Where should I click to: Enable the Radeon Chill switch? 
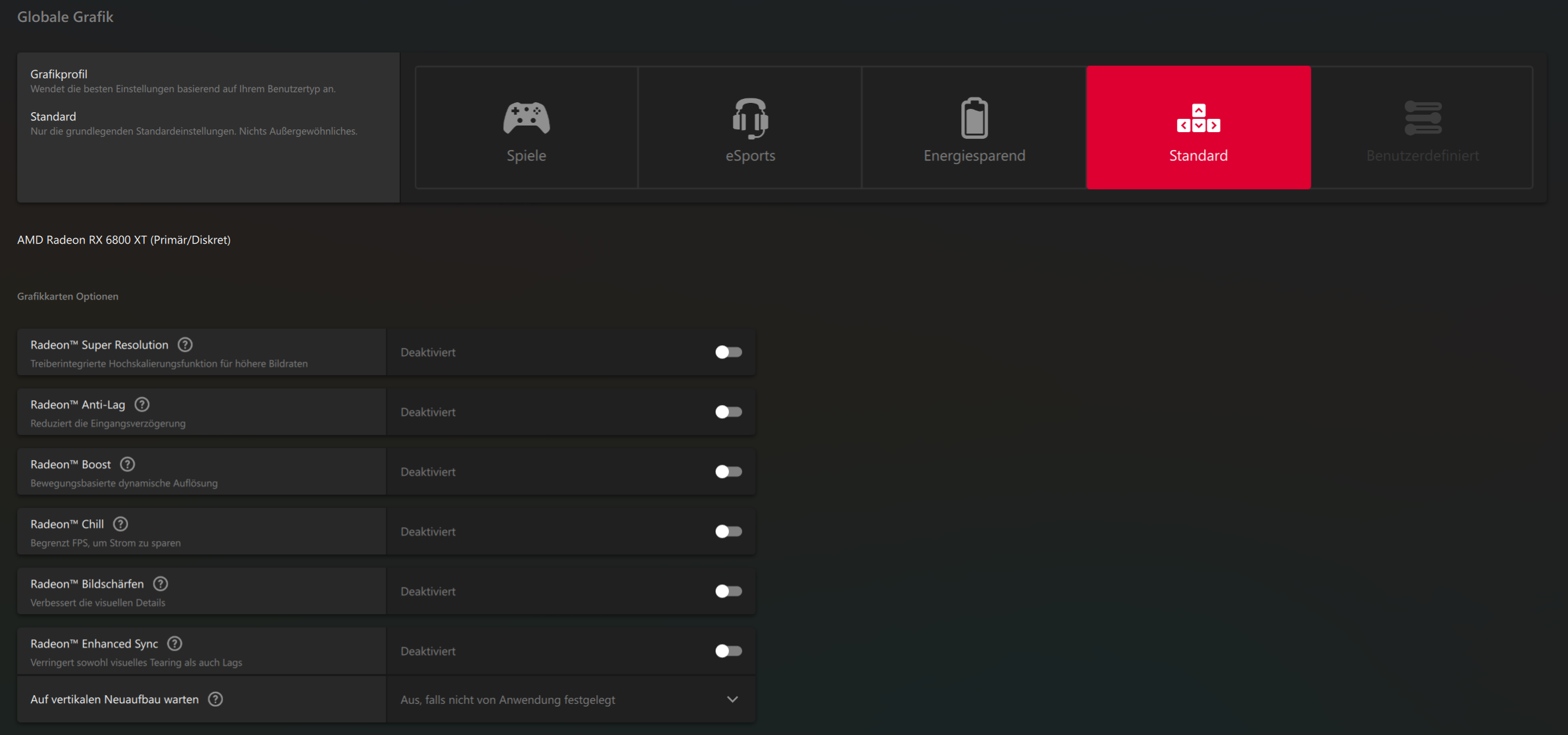(x=728, y=531)
